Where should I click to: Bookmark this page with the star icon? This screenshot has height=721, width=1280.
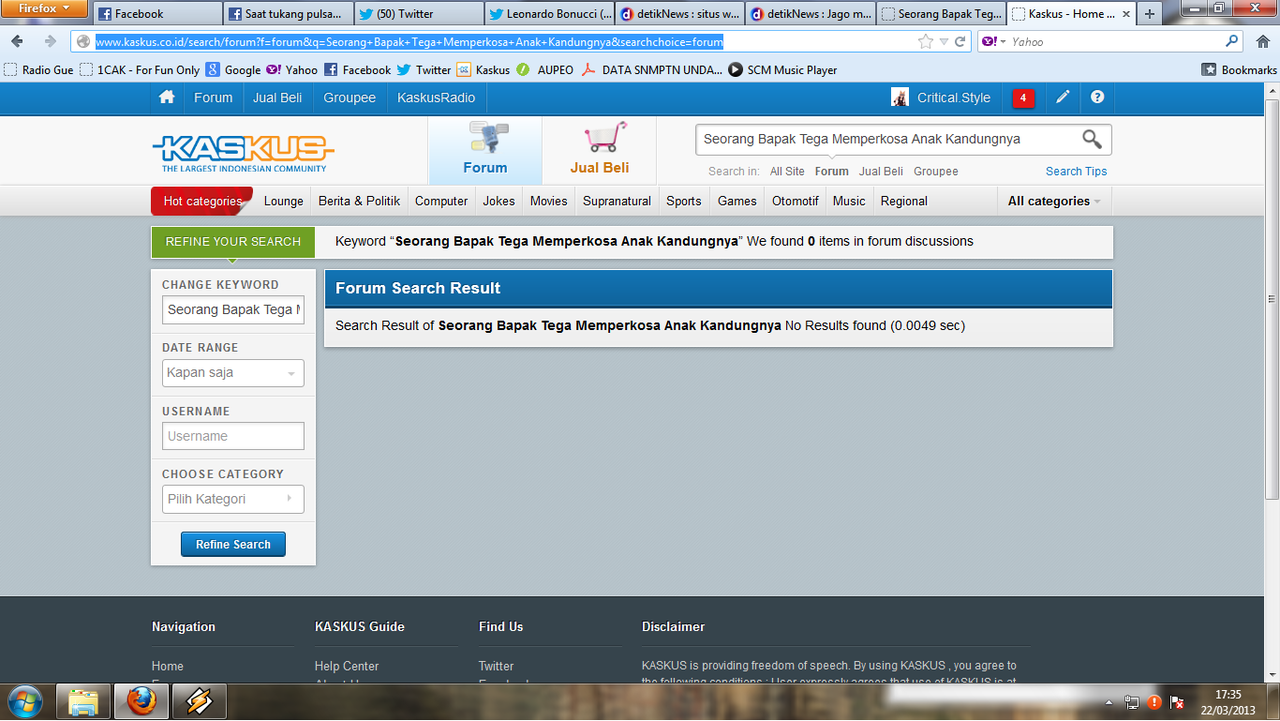(925, 42)
